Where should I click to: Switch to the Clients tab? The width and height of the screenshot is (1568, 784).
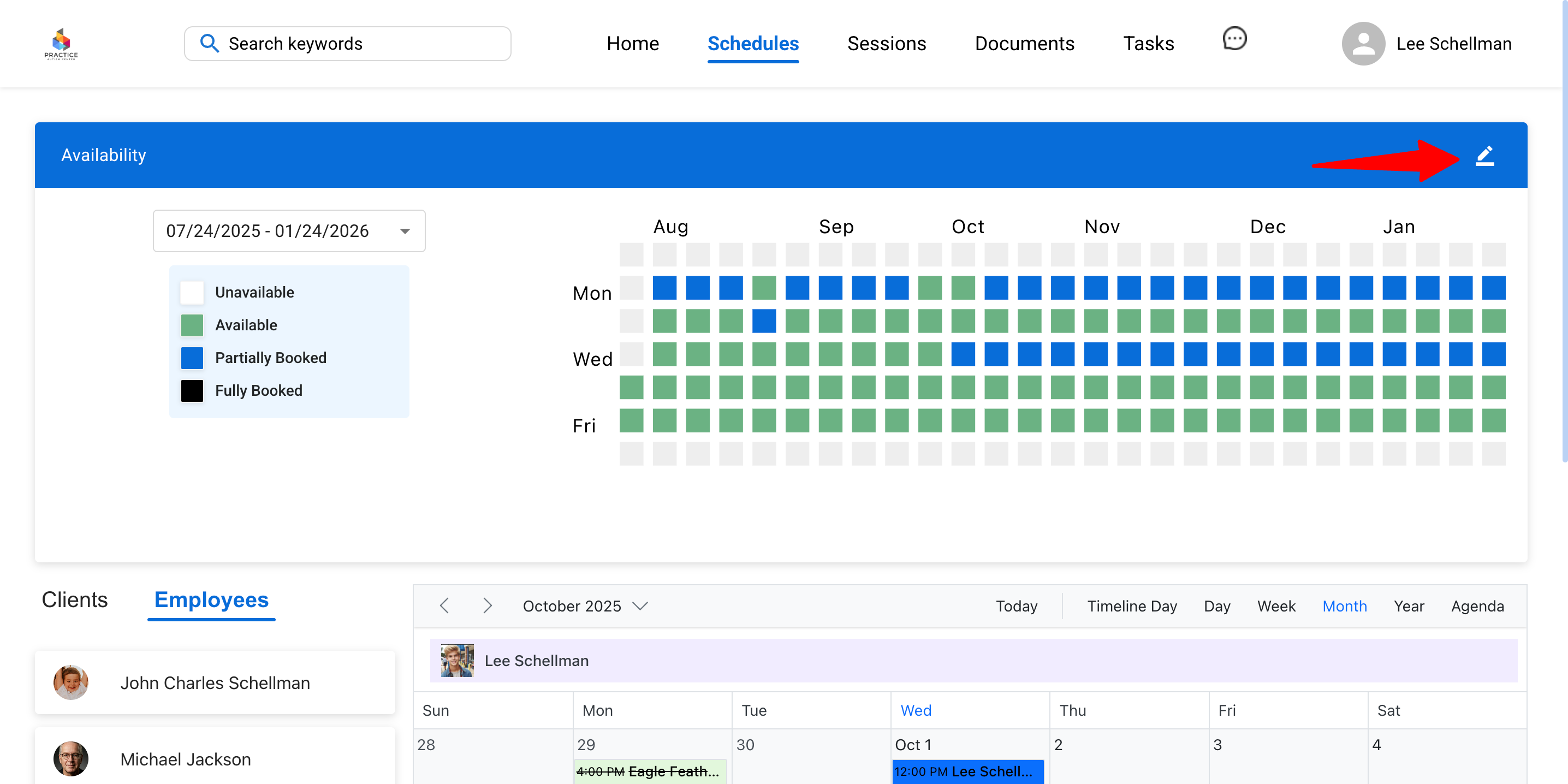(74, 599)
